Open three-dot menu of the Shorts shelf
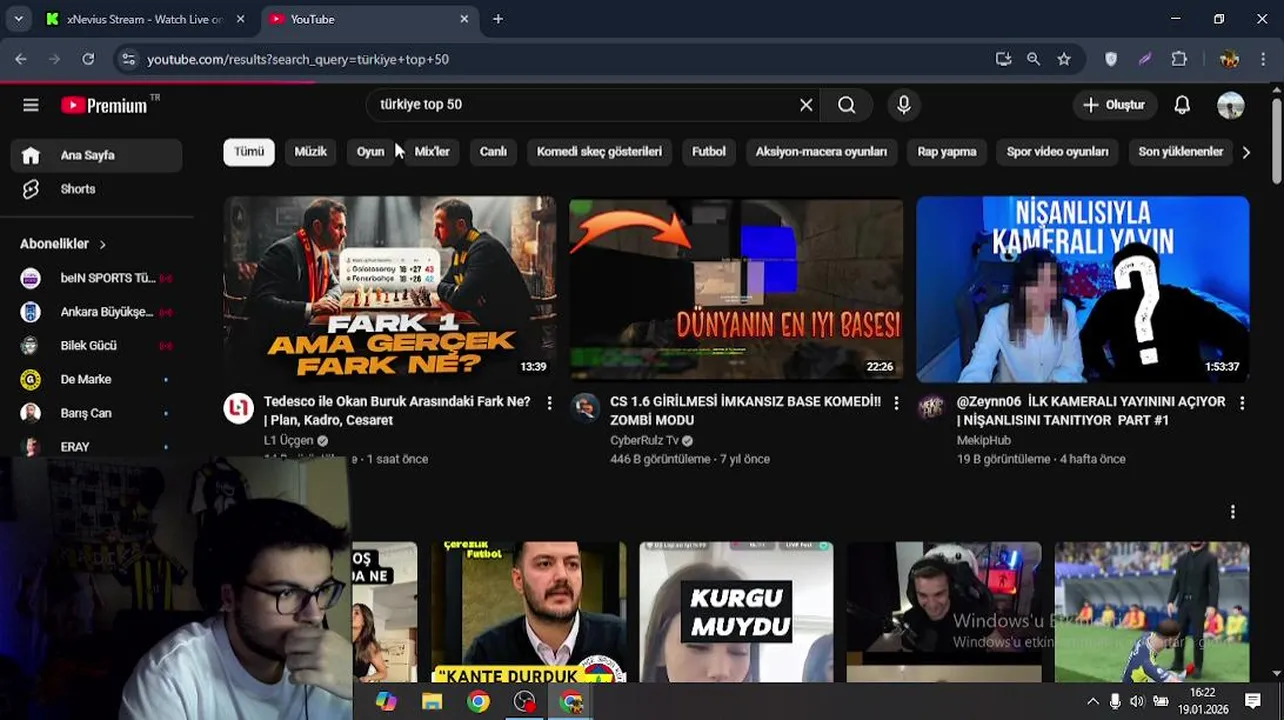1284x720 pixels. coord(1232,512)
